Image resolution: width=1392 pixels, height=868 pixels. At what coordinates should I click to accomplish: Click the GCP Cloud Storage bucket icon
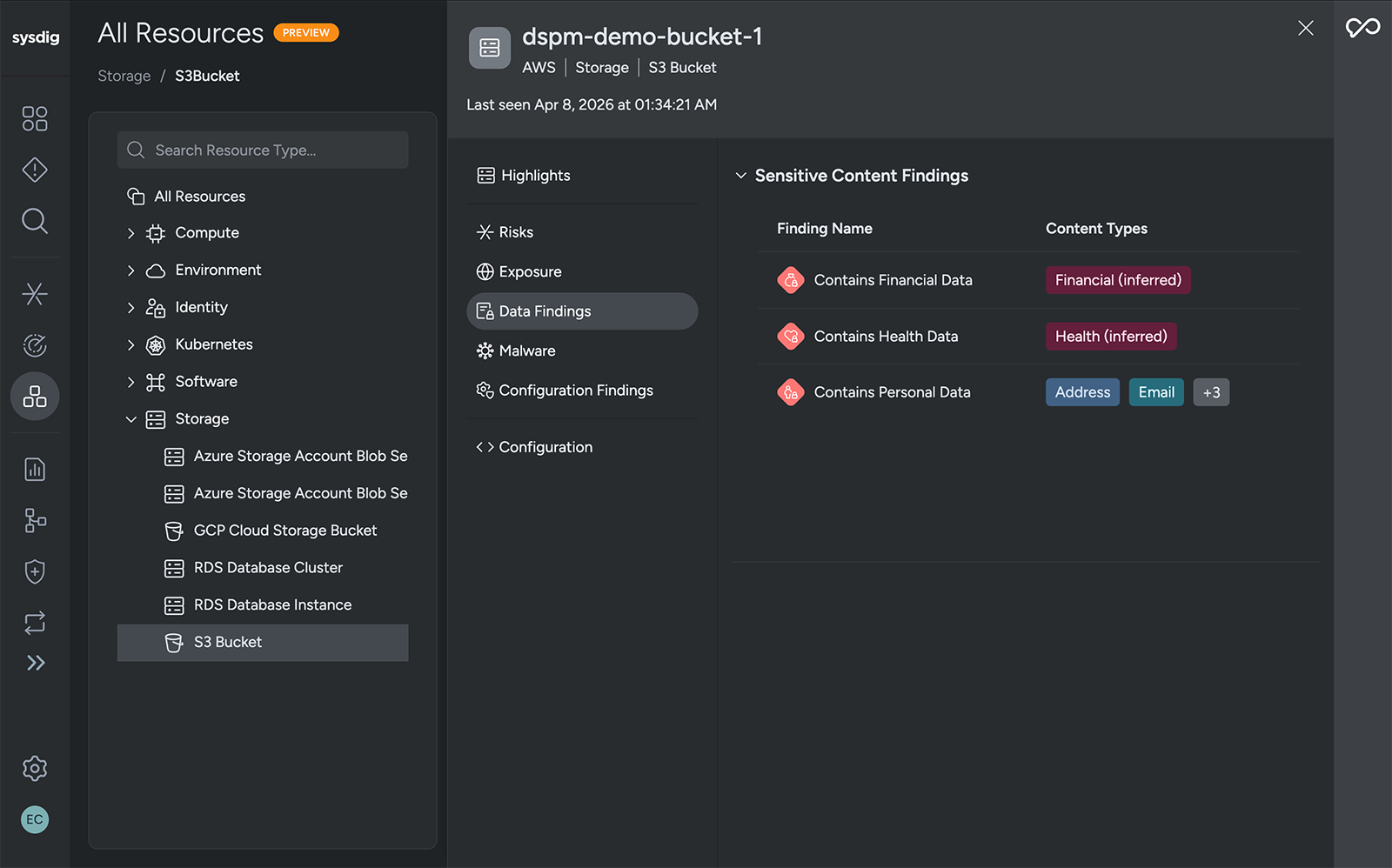174,531
